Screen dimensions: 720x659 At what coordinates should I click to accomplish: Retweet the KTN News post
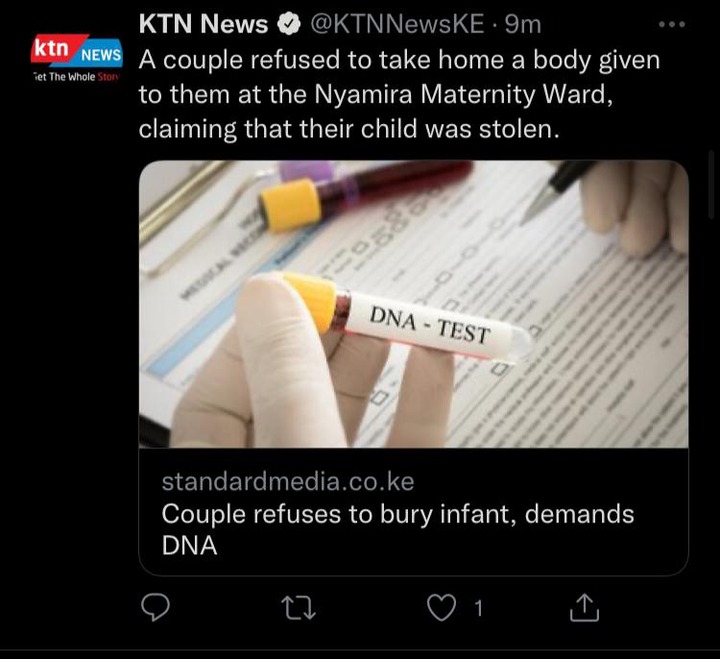pos(298,608)
